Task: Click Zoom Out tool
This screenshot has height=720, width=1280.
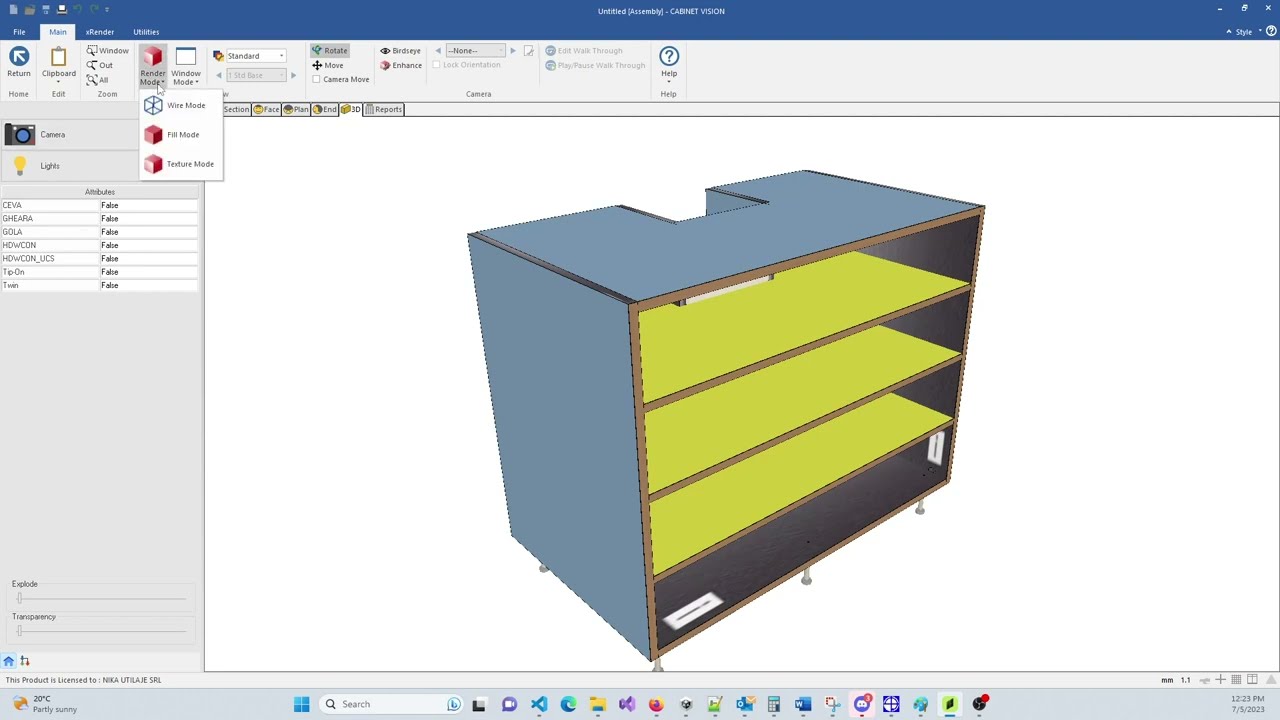Action: (x=100, y=65)
